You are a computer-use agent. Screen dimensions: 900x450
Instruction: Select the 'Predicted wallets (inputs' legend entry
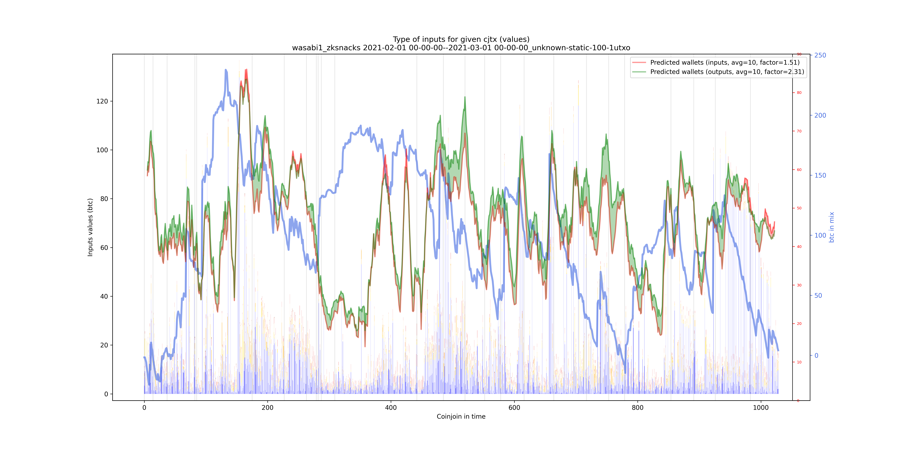click(716, 62)
